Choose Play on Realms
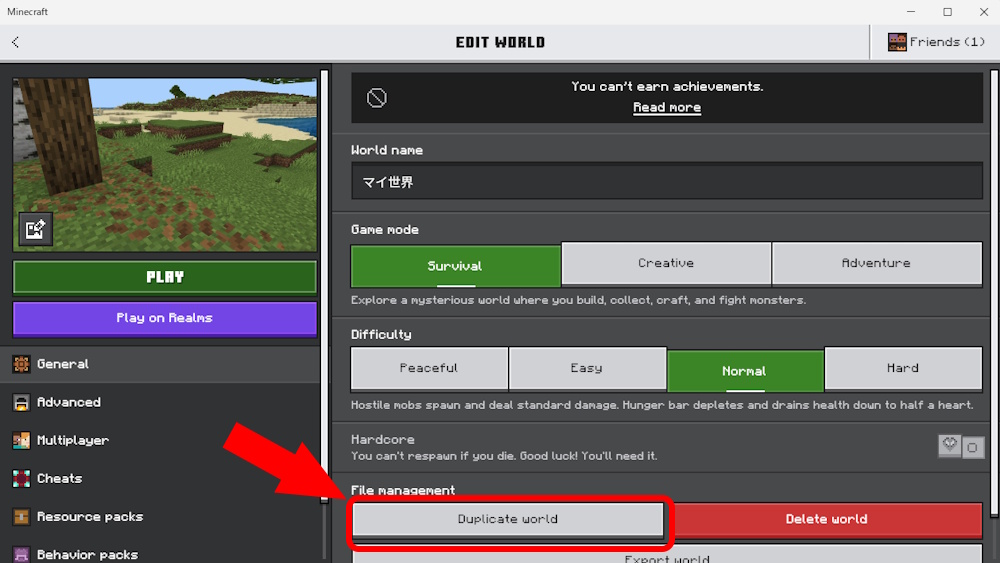This screenshot has width=1000, height=563. point(165,318)
